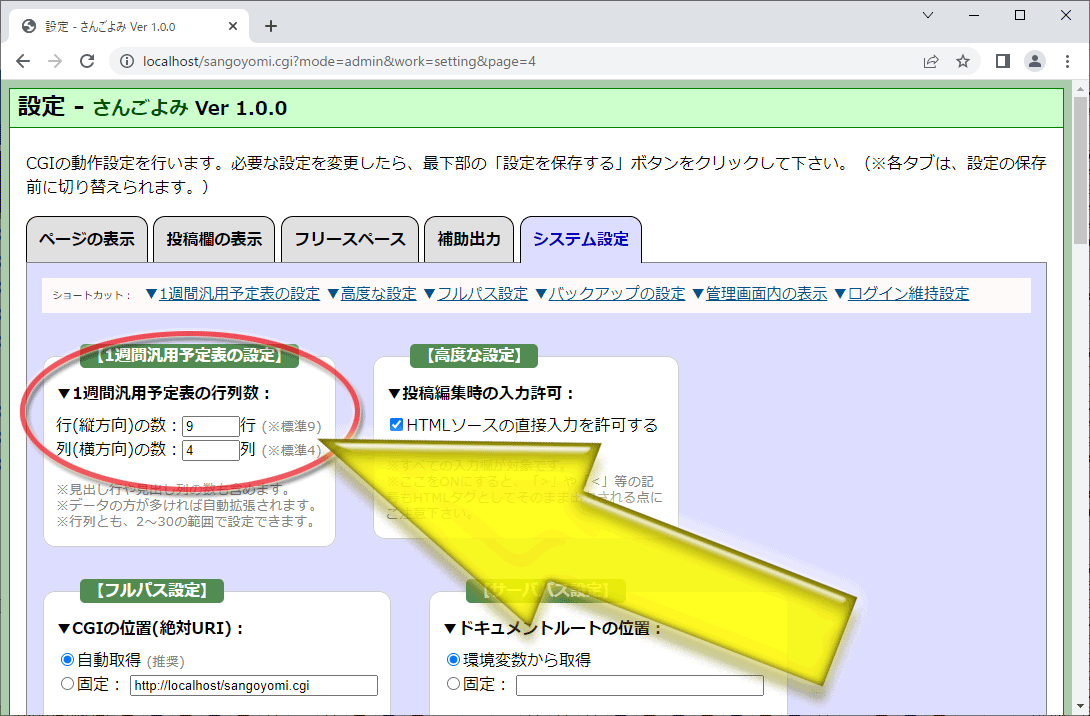The width and height of the screenshot is (1090, 716).
Task: Uncheck HTMLソースの直接入力を許可する checkbox
Action: [396, 425]
